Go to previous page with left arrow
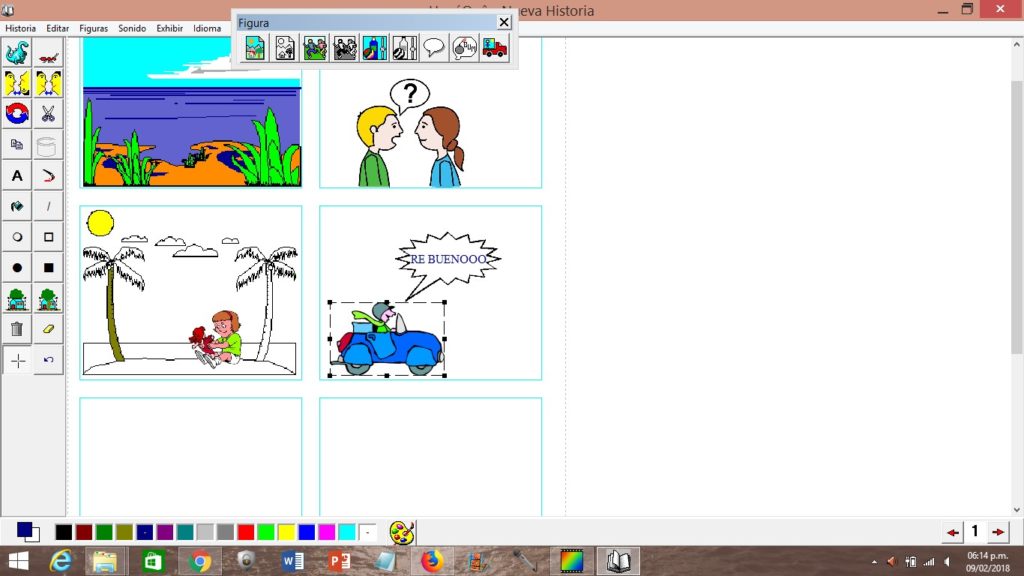This screenshot has height=576, width=1024. (953, 532)
